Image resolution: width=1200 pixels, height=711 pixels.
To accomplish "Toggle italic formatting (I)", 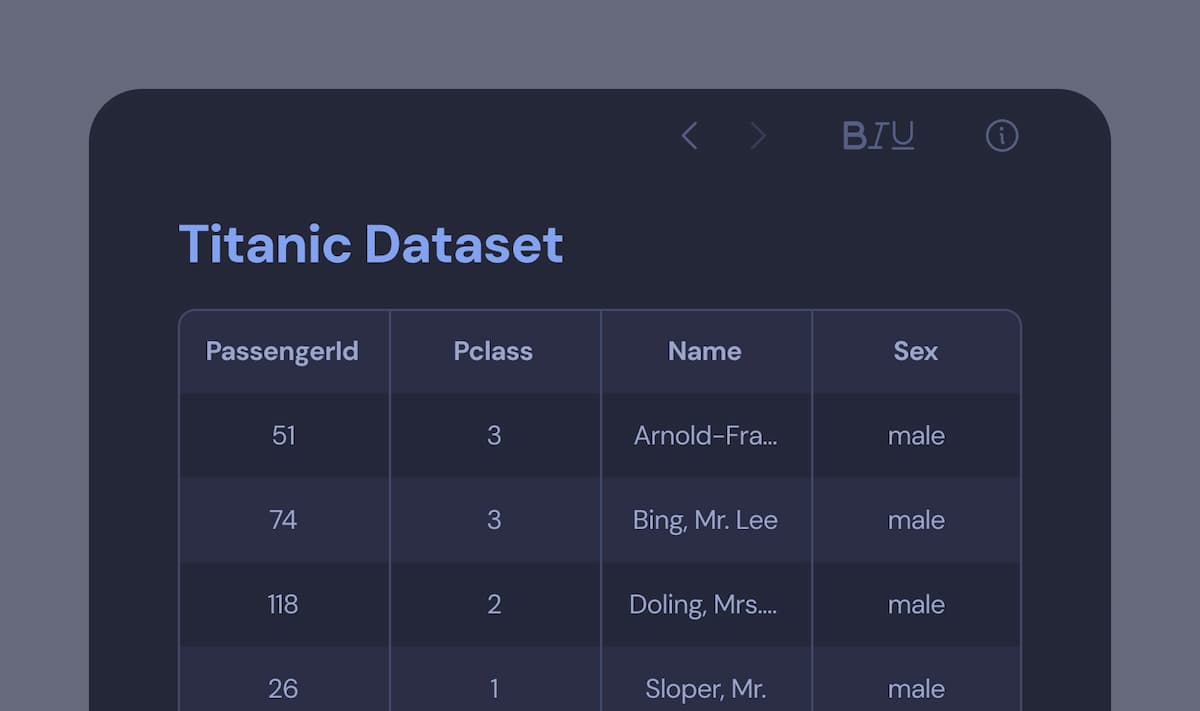I will click(878, 136).
